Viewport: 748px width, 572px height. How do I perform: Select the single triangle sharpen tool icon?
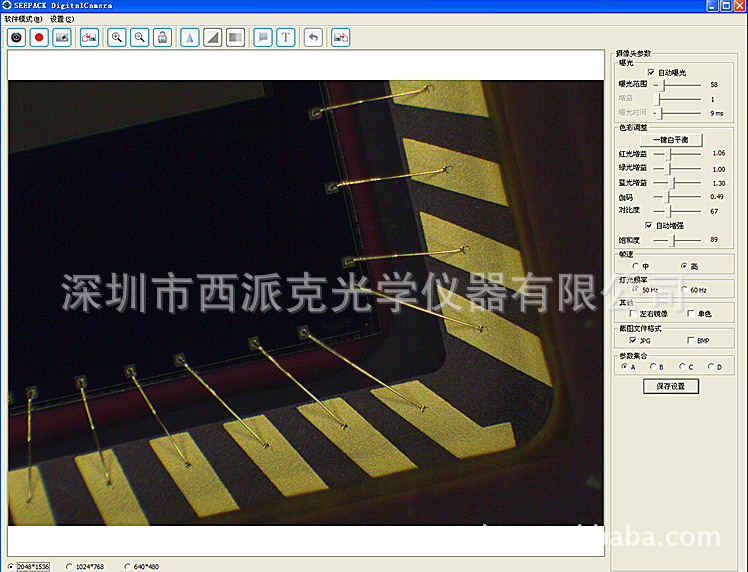click(190, 37)
